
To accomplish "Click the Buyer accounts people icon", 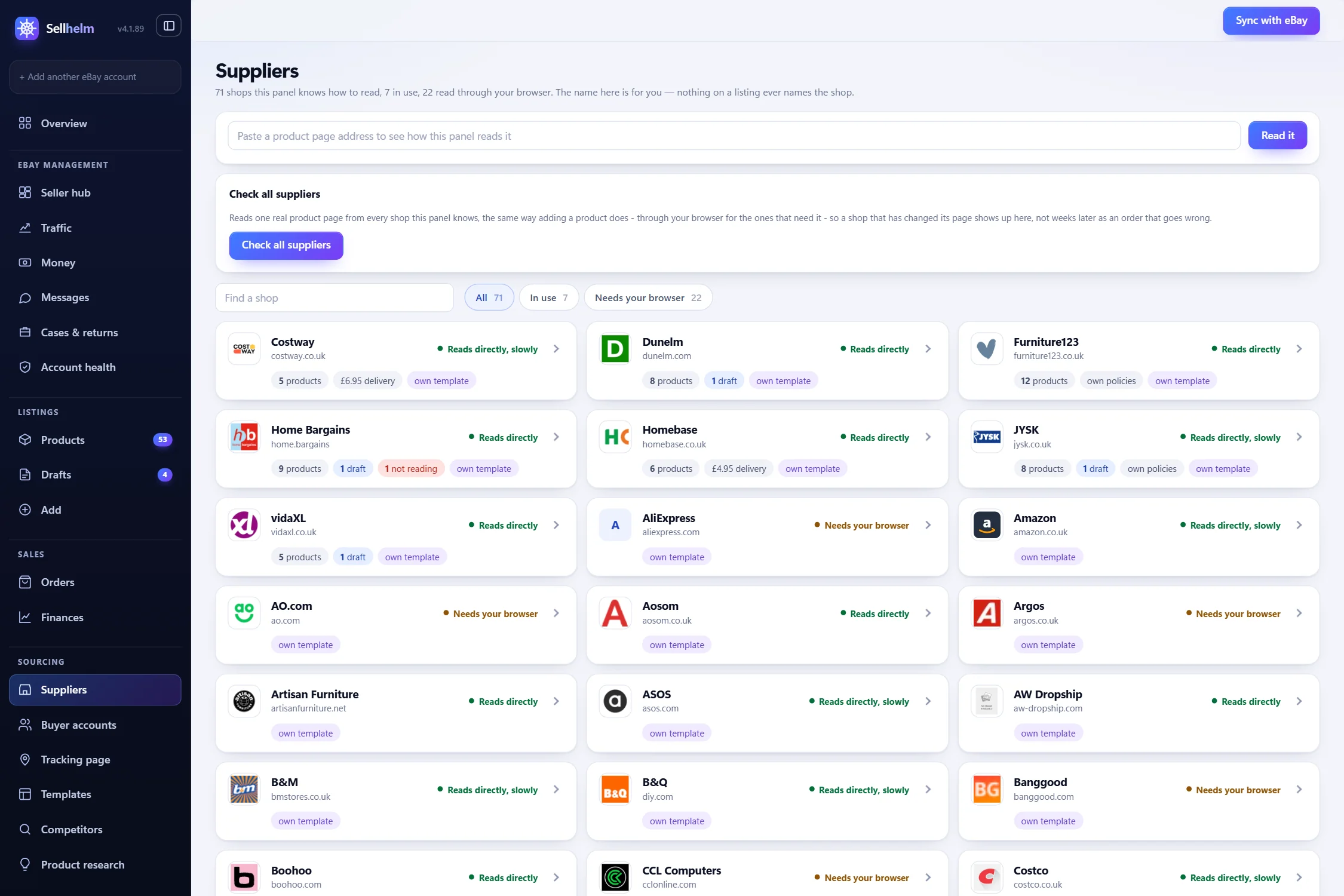I will pyautogui.click(x=25, y=725).
